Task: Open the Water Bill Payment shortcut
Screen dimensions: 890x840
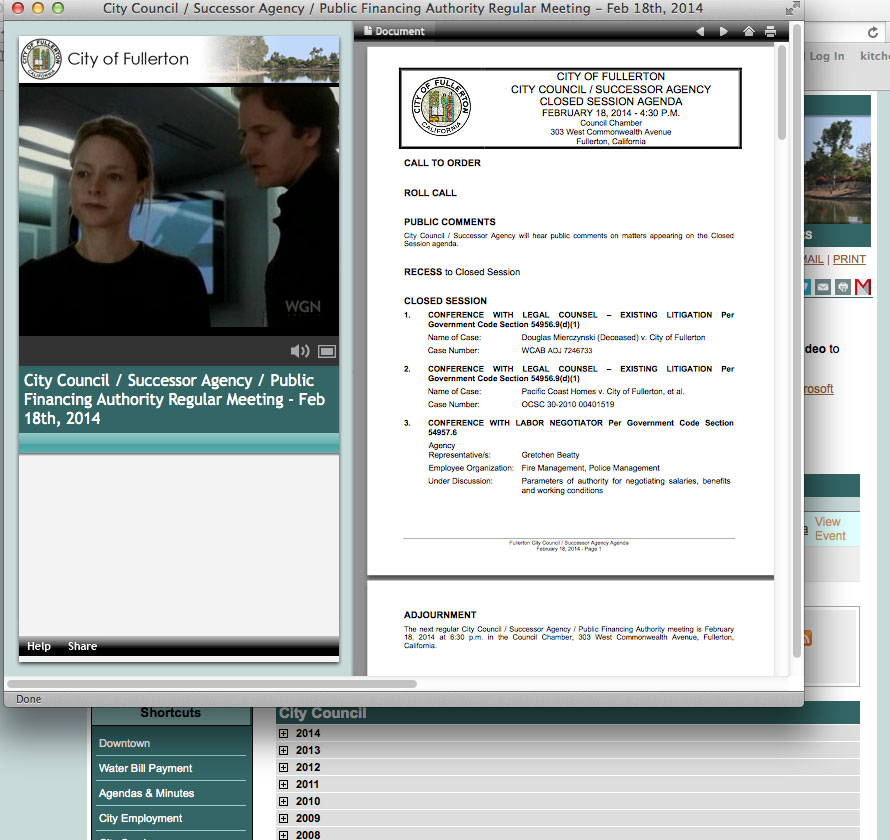Action: pyautogui.click(x=145, y=768)
